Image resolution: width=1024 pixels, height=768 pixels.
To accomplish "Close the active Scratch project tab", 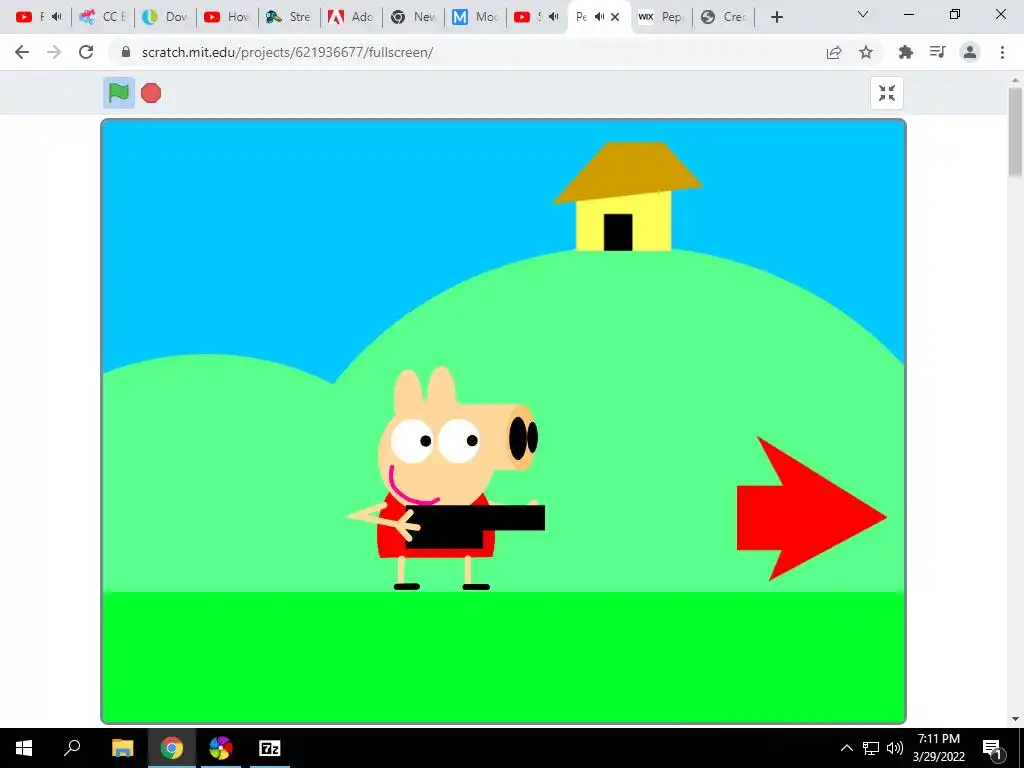I will 615,17.
